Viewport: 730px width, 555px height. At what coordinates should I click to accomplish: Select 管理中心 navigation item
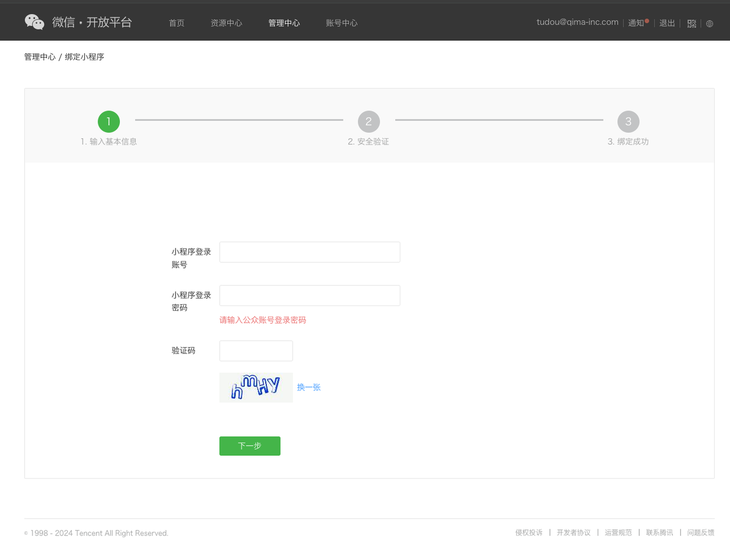tap(284, 23)
